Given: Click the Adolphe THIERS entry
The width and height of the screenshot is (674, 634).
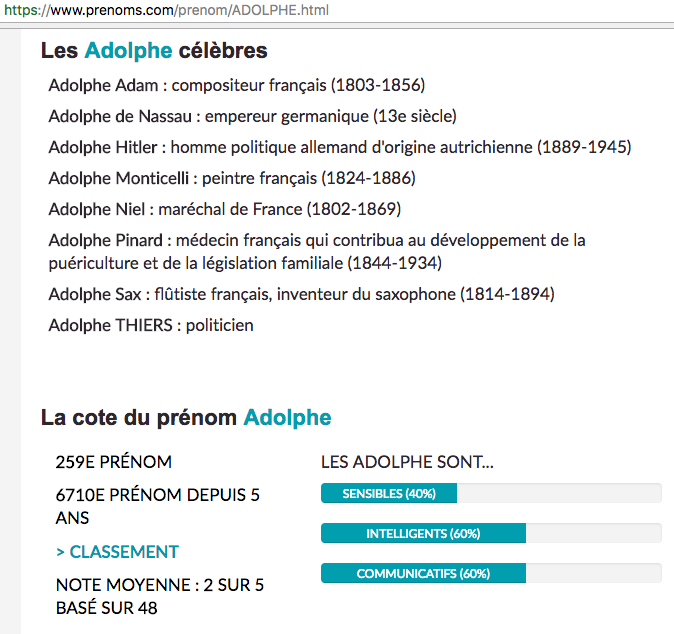Looking at the screenshot, I should [151, 325].
